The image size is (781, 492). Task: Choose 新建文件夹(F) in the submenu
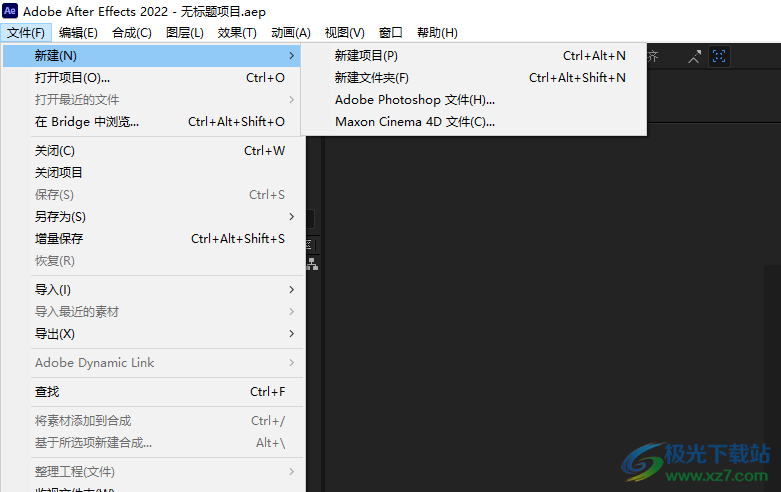tap(473, 78)
